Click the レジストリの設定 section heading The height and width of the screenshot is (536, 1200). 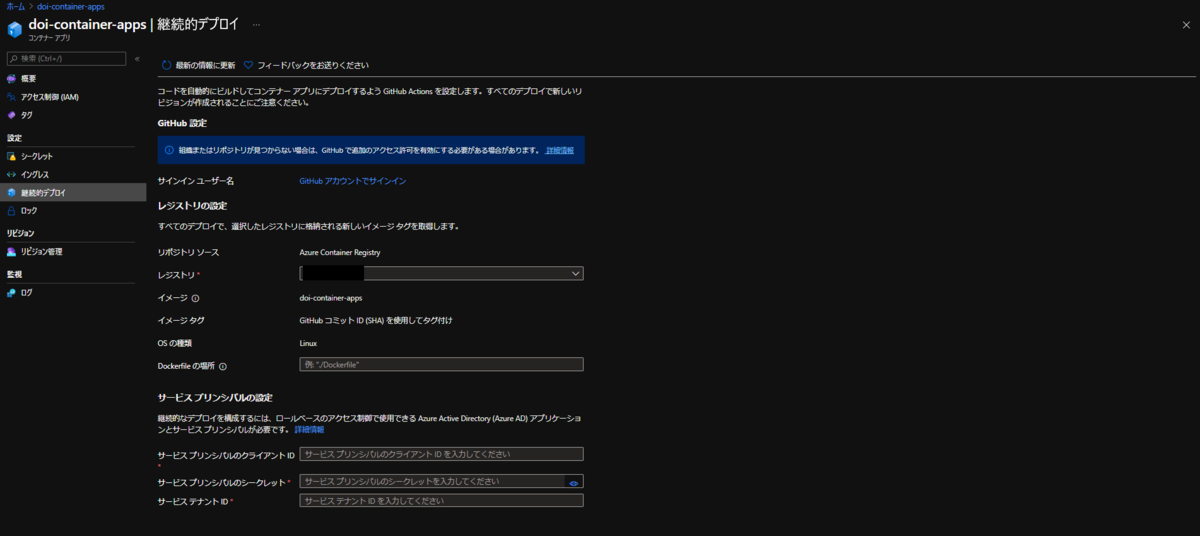(x=192, y=204)
